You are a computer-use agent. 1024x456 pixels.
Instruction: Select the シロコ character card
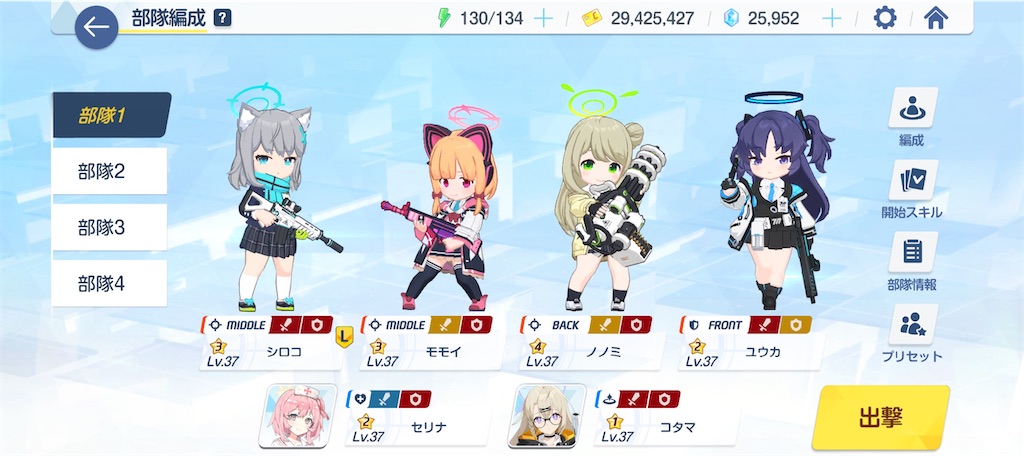point(270,343)
